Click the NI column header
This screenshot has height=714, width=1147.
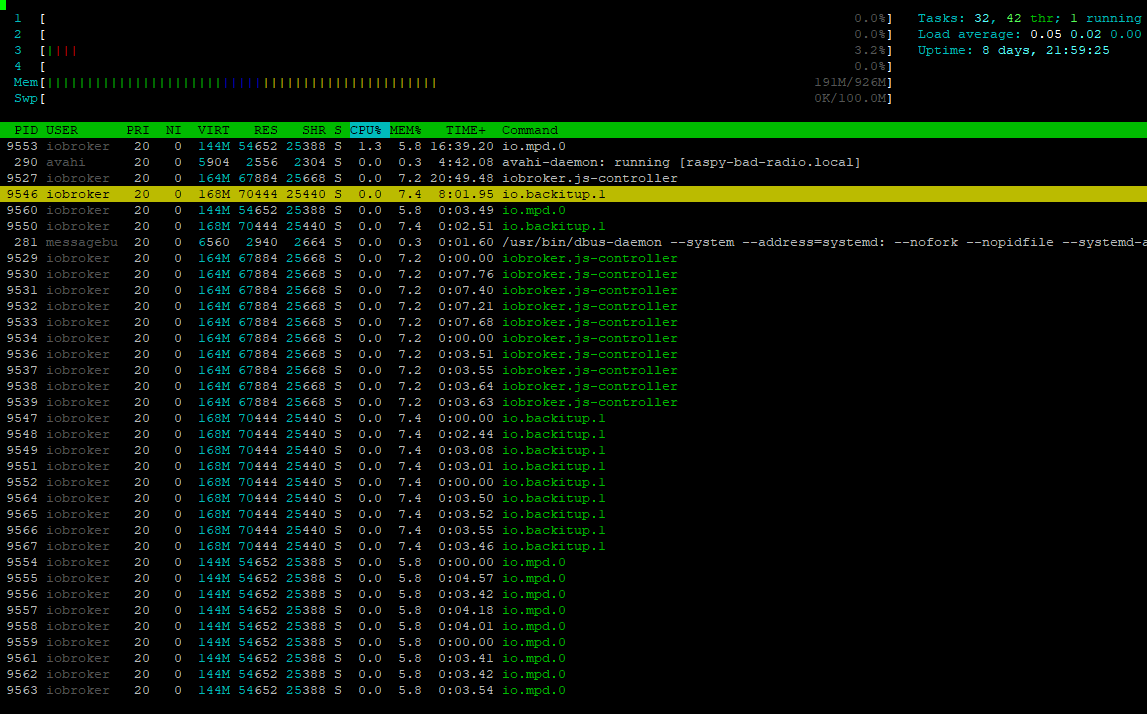173,130
